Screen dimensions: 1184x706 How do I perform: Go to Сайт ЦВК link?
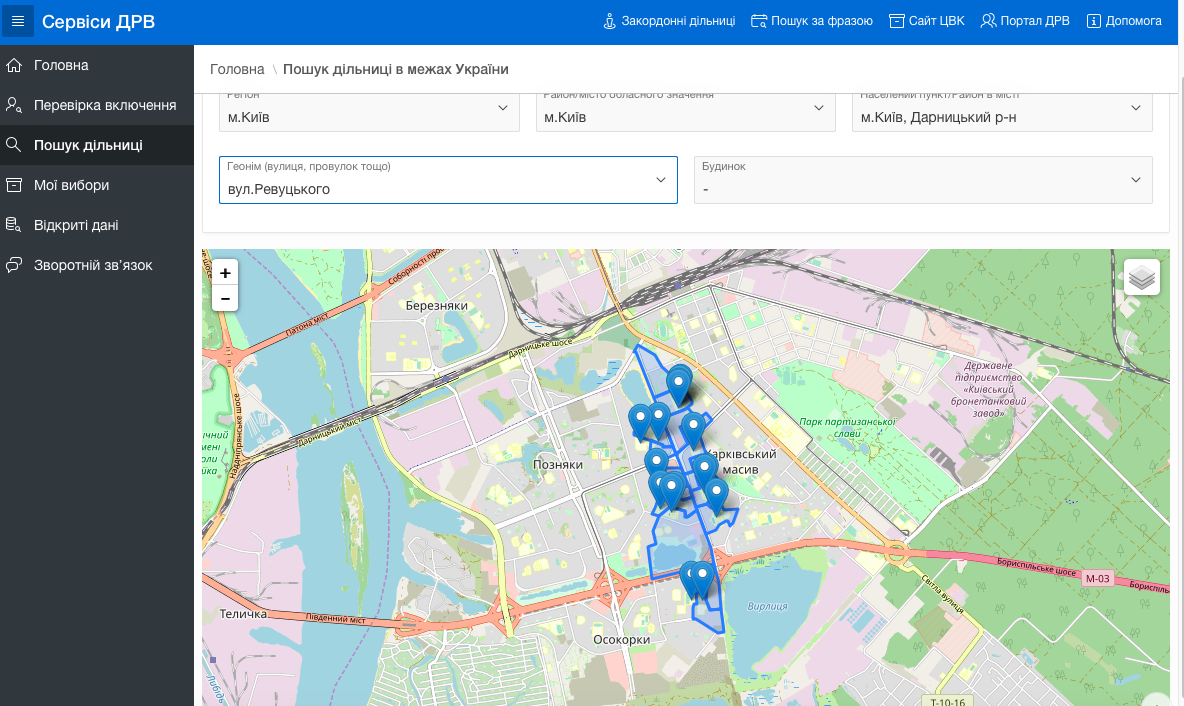[x=926, y=21]
